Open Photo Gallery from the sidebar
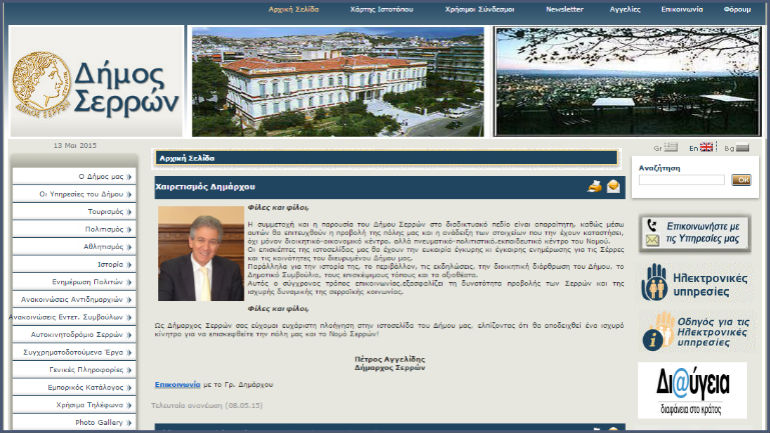The image size is (770, 433). [74, 422]
